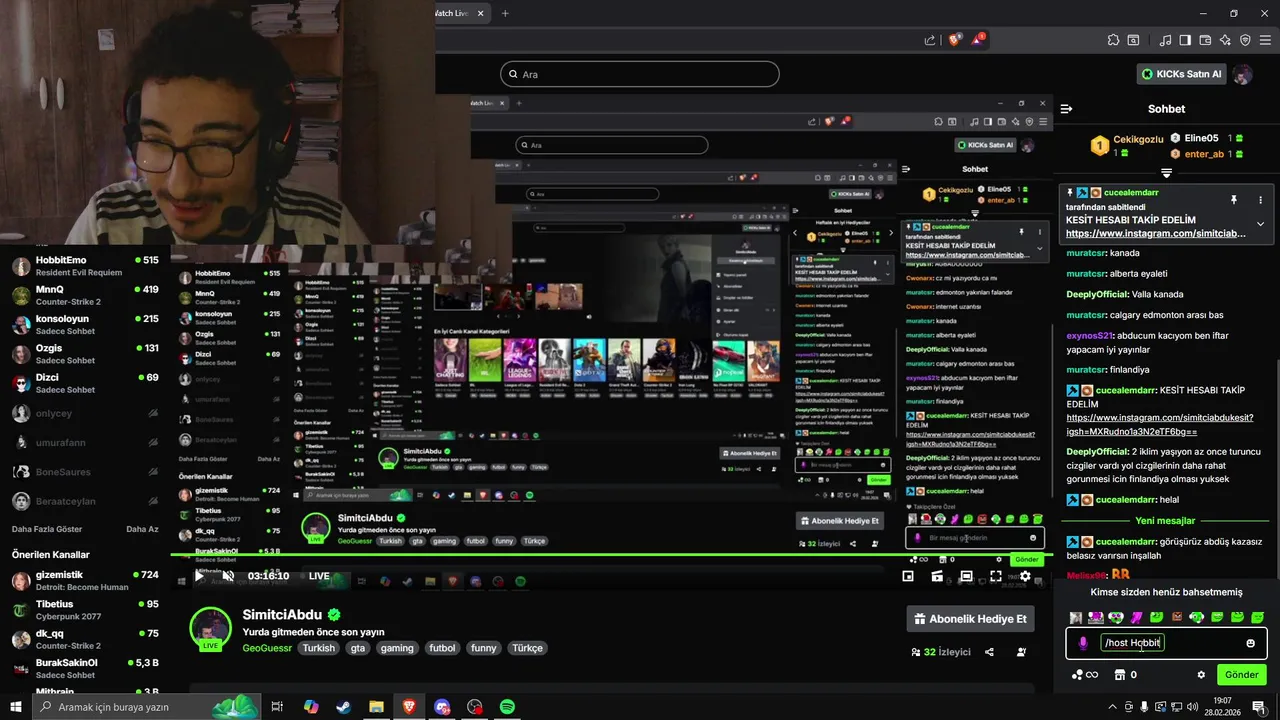Unpin the pinned chat message
The height and width of the screenshot is (720, 1280).
(1234, 200)
